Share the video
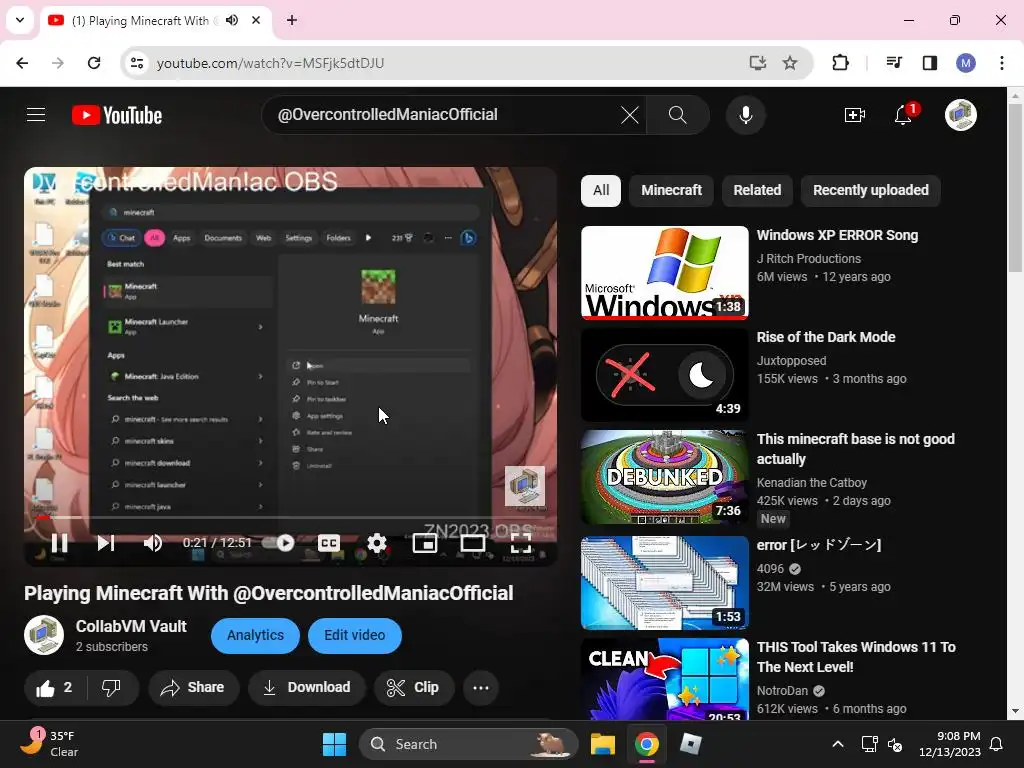The image size is (1024, 768). point(193,688)
